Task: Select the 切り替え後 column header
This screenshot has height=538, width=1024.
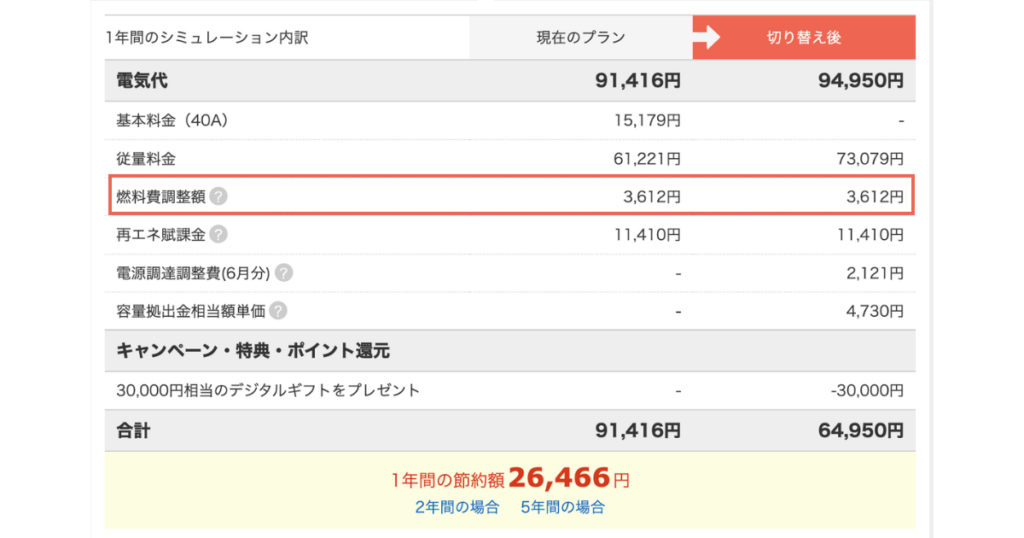Action: click(x=804, y=38)
